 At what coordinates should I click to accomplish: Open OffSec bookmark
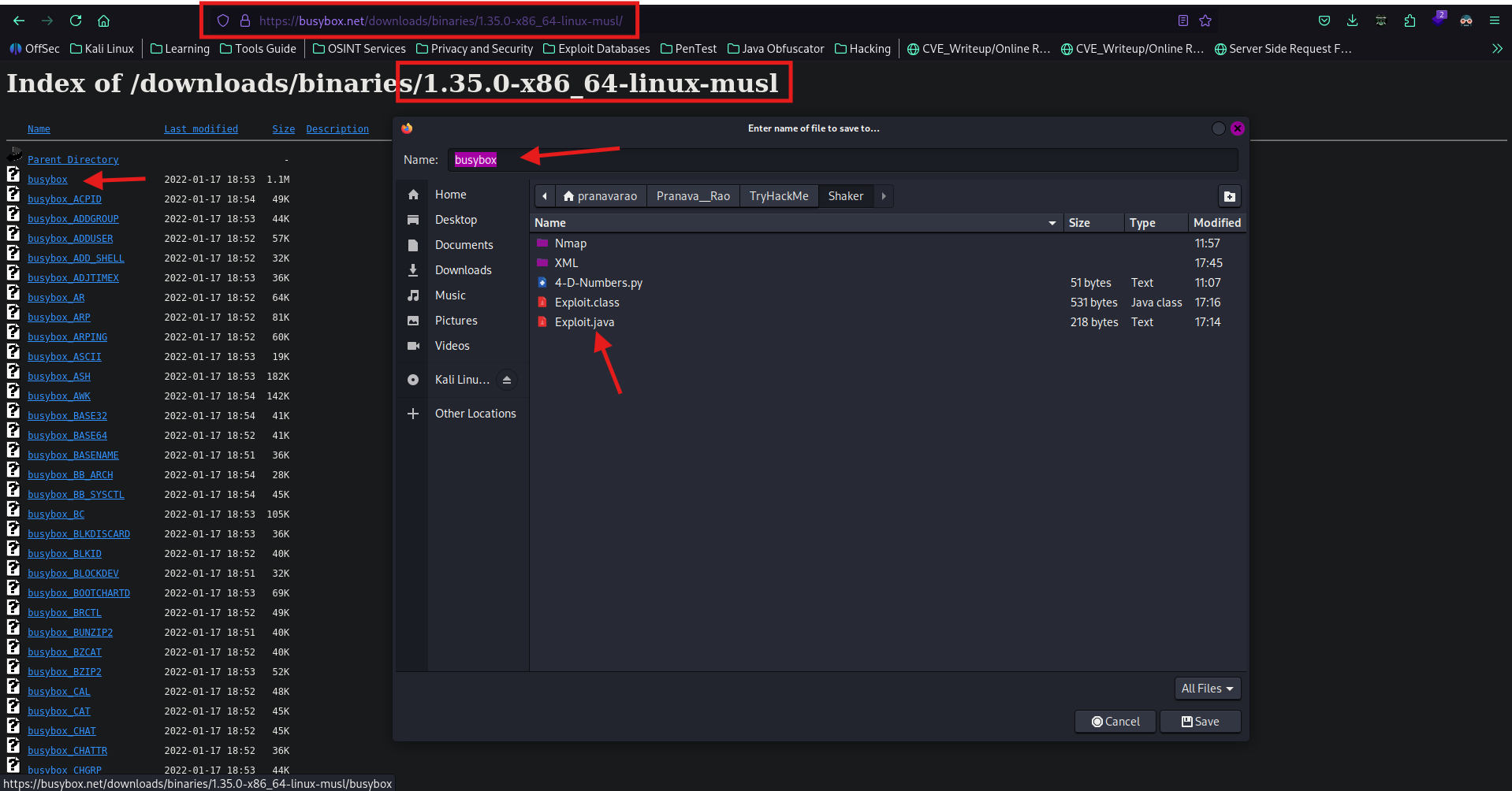point(35,49)
